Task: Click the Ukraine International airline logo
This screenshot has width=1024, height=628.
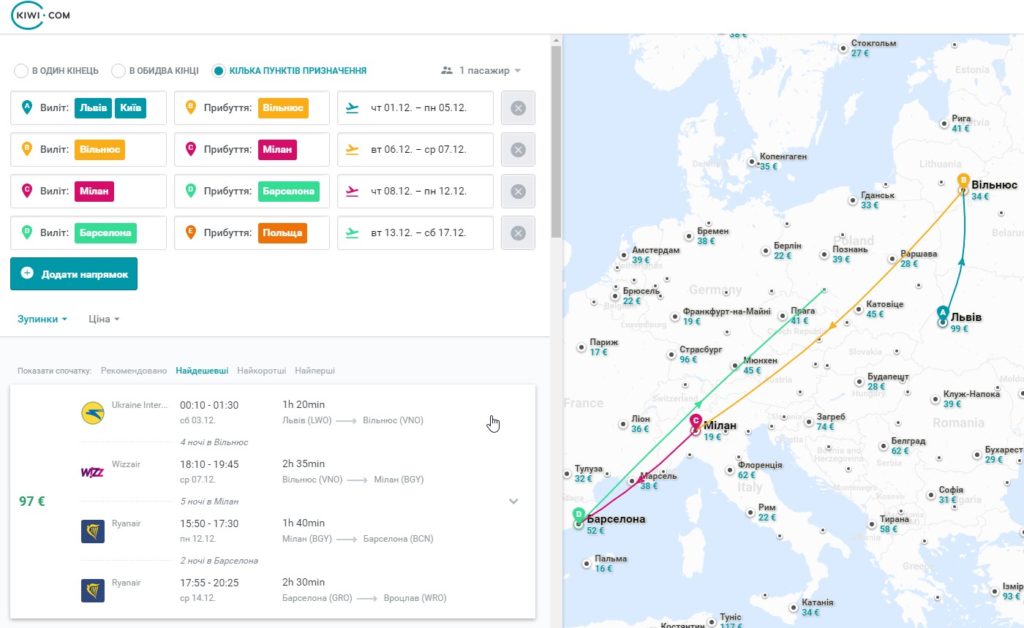Action: tap(93, 413)
